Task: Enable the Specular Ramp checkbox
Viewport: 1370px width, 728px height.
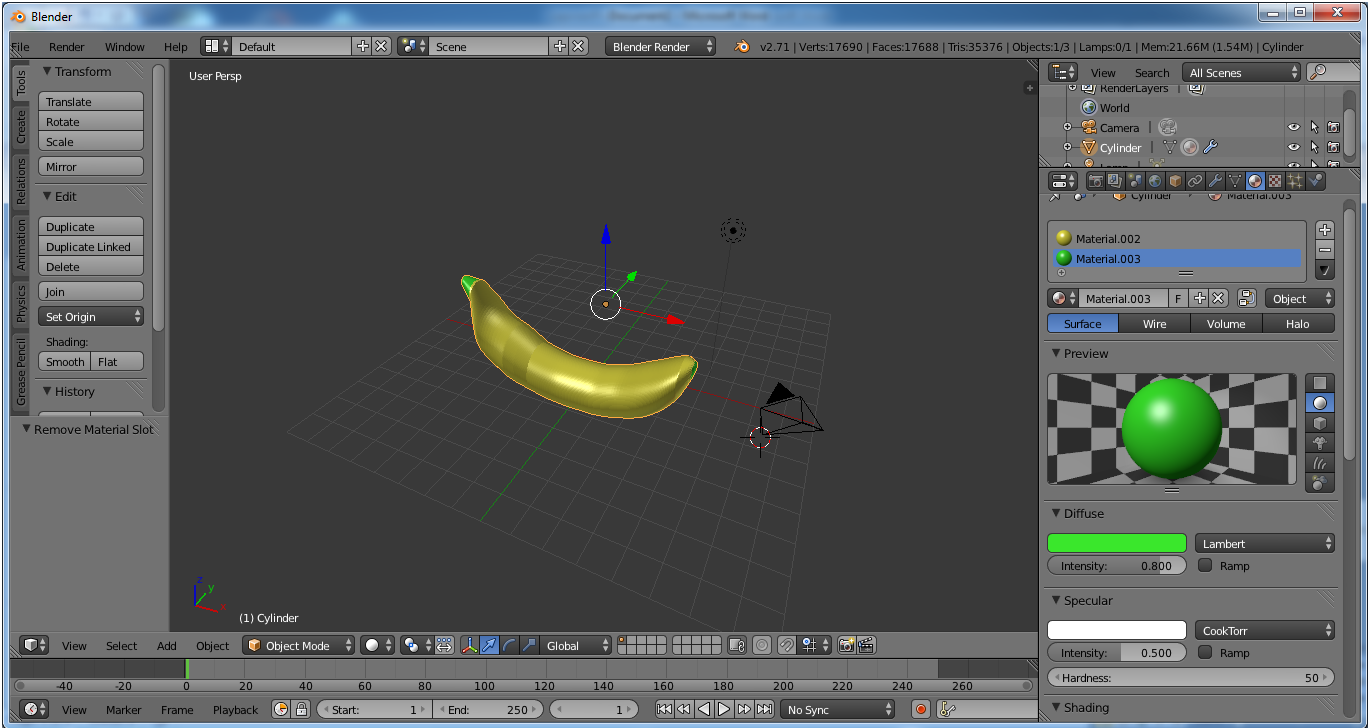Action: pos(1205,652)
